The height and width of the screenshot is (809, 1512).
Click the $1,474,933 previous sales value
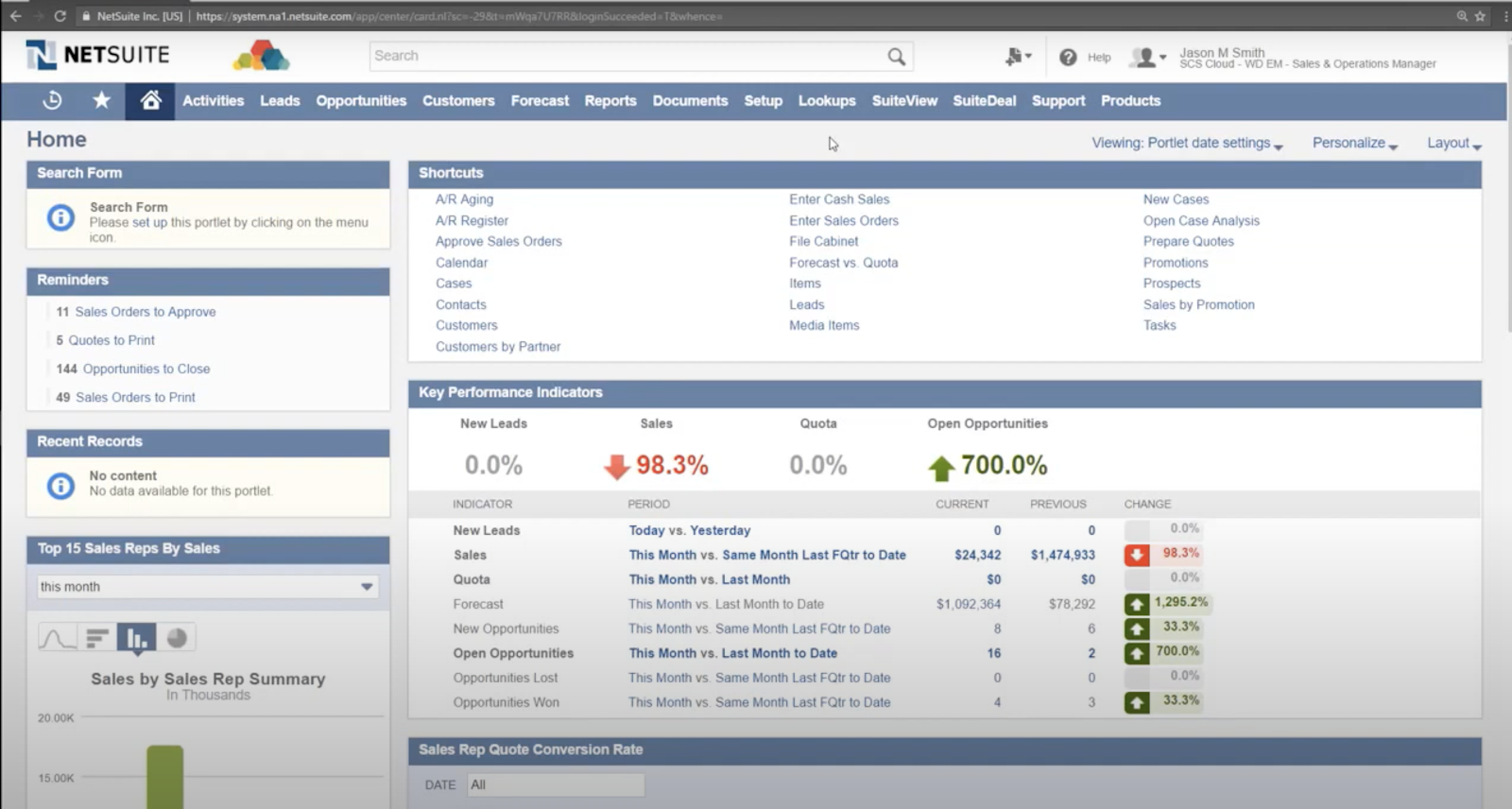[x=1063, y=555]
